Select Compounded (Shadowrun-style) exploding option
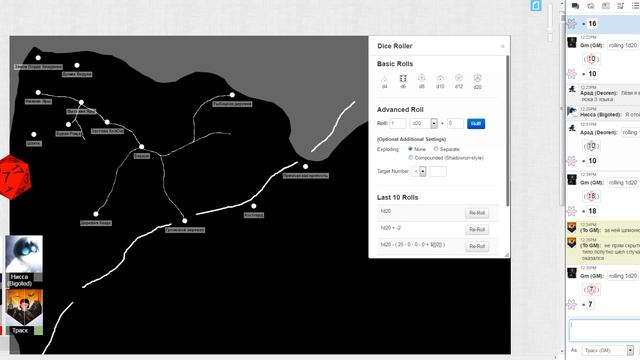 tap(411, 158)
